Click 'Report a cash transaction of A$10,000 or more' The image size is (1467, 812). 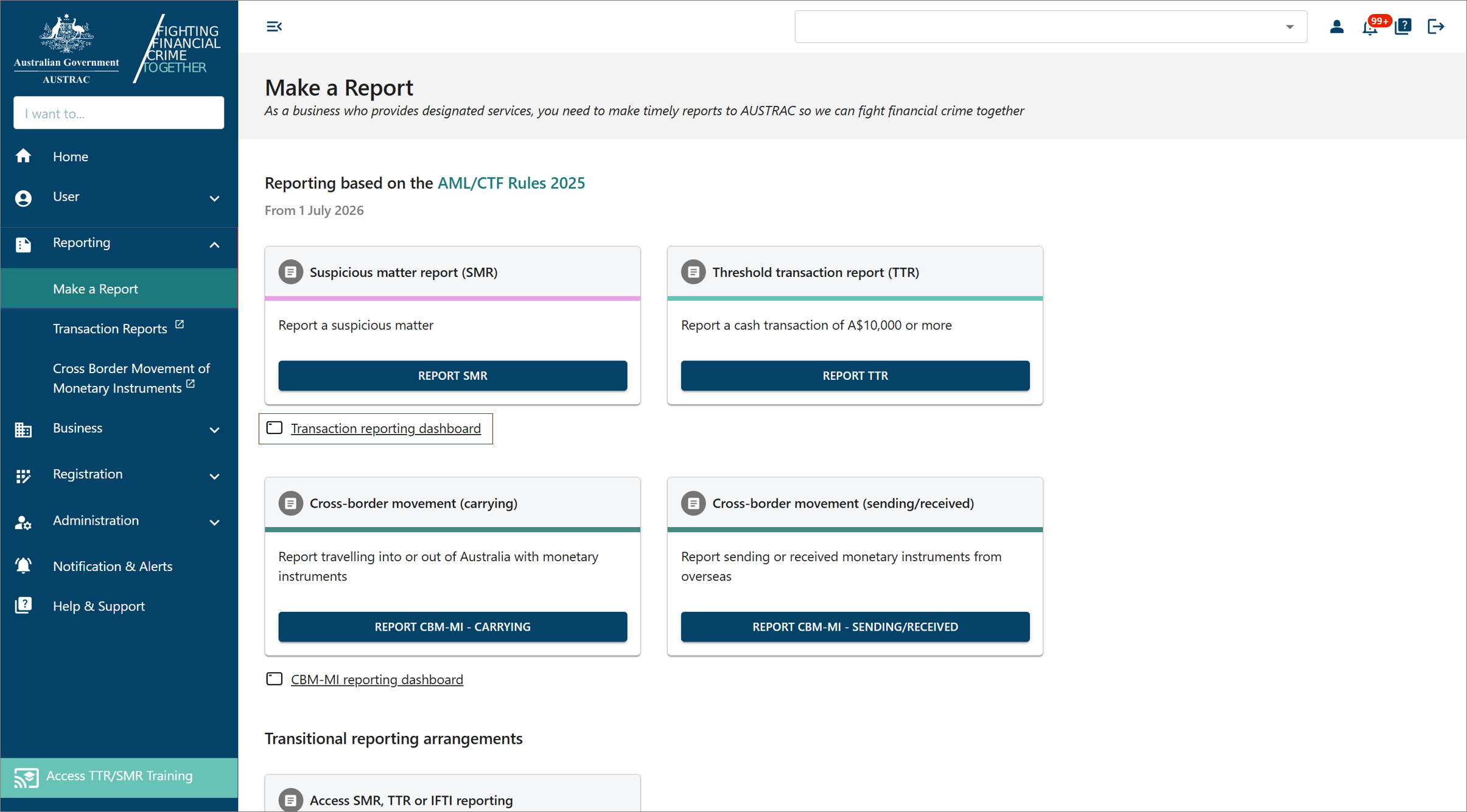(x=816, y=325)
